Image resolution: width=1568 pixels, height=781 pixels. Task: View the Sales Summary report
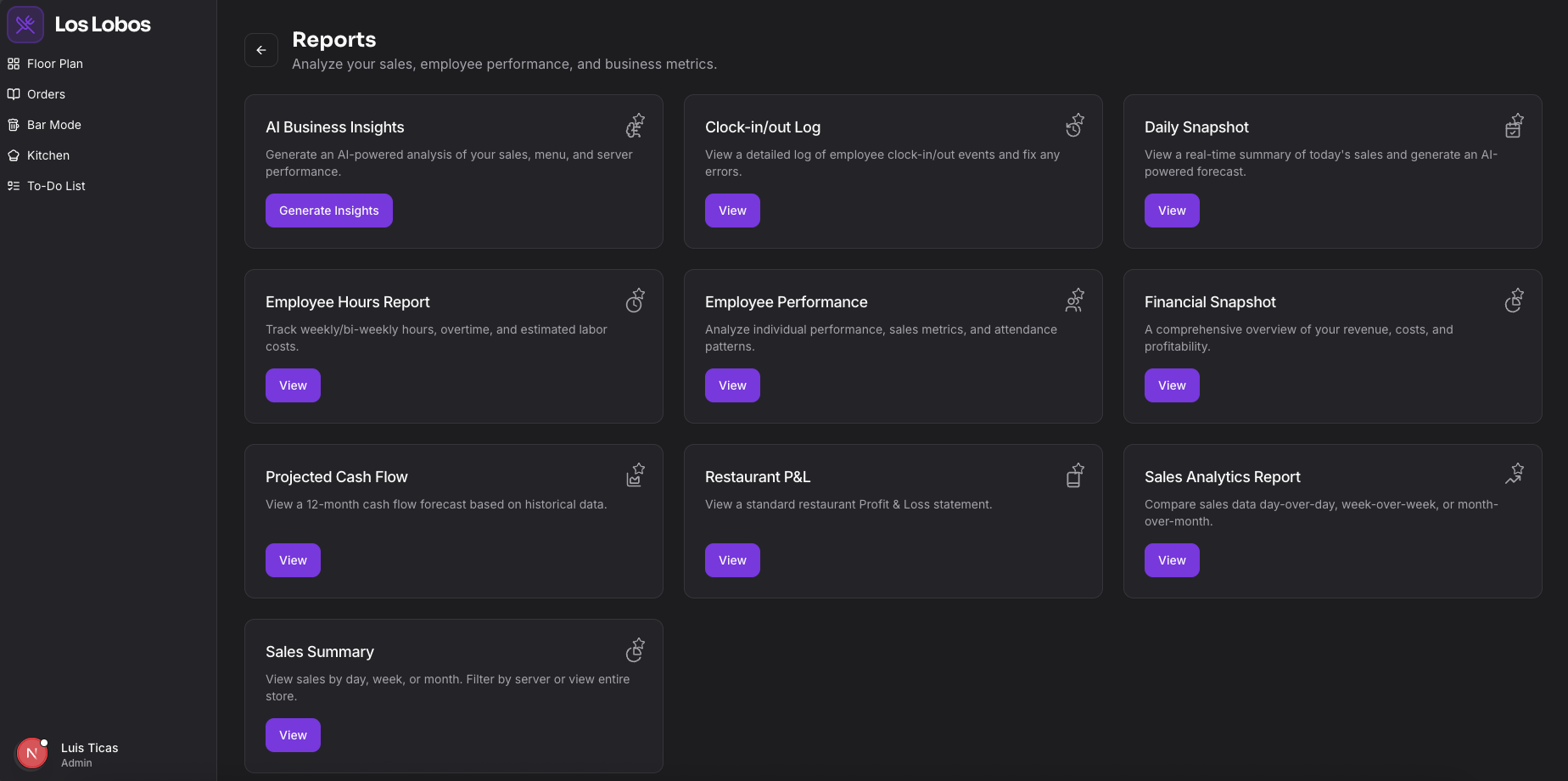(292, 734)
